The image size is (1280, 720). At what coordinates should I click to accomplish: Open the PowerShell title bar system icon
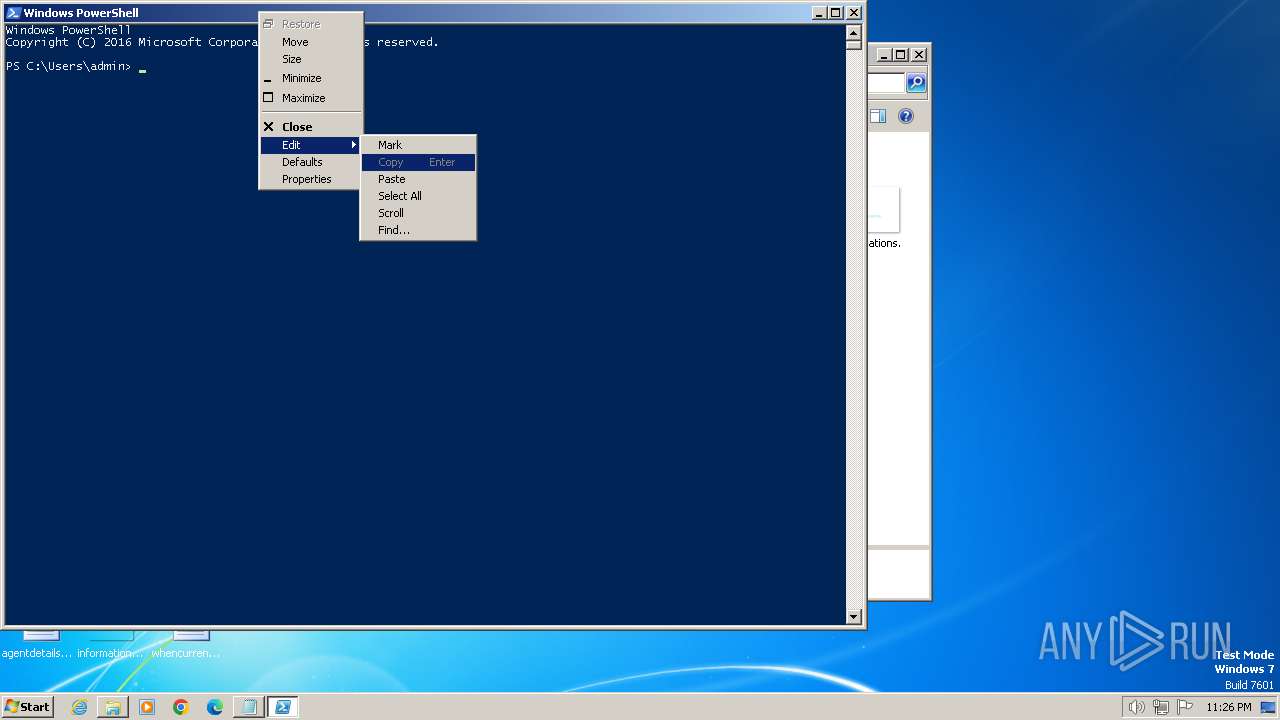pyautogui.click(x=13, y=13)
